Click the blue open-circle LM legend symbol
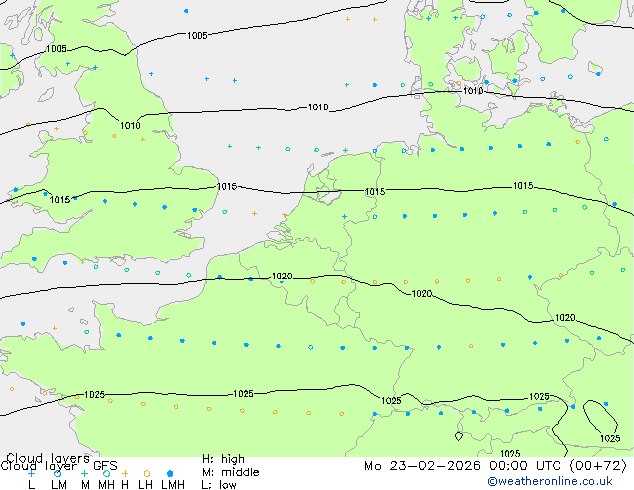 point(57,473)
